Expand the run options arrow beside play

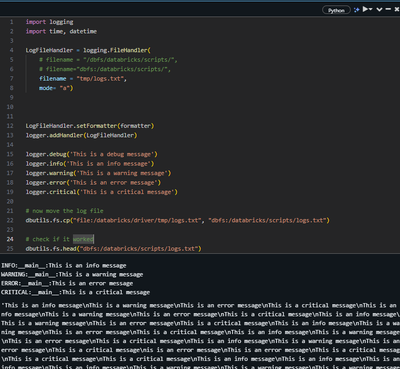(x=371, y=9)
